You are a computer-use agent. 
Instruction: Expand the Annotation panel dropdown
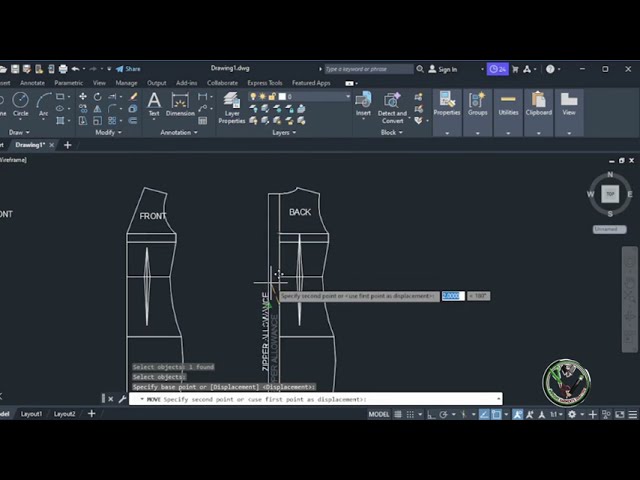click(x=179, y=132)
